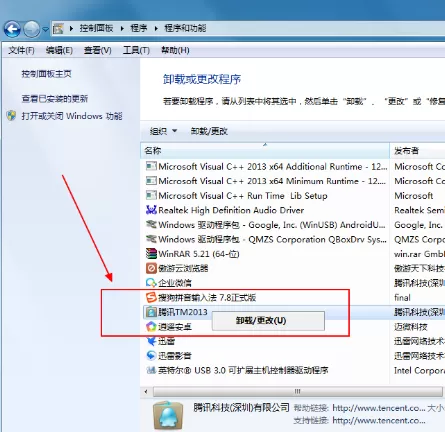Sort by the 发布者 column header

(x=417, y=151)
